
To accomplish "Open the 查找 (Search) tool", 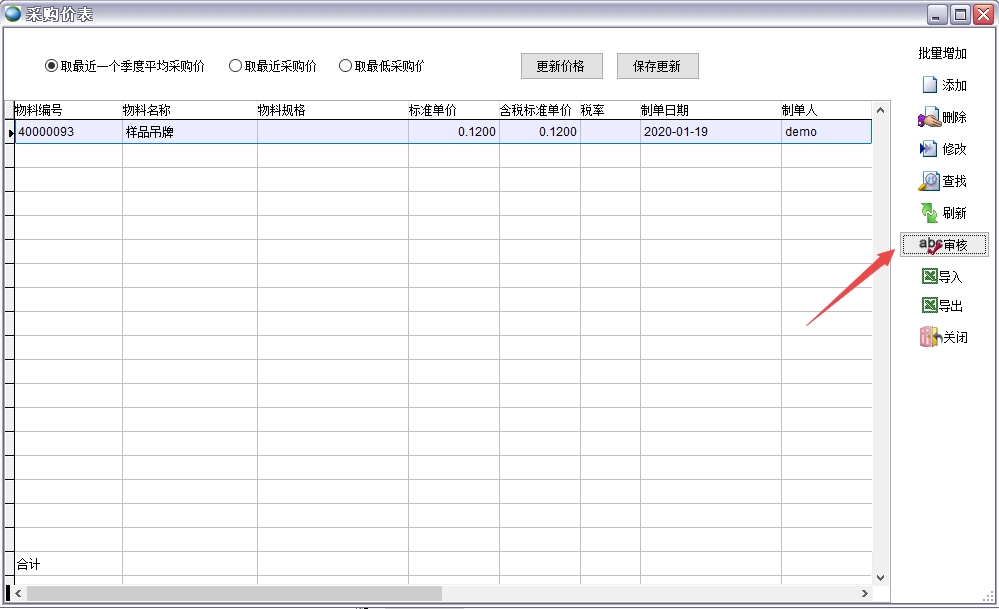I will coord(943,181).
